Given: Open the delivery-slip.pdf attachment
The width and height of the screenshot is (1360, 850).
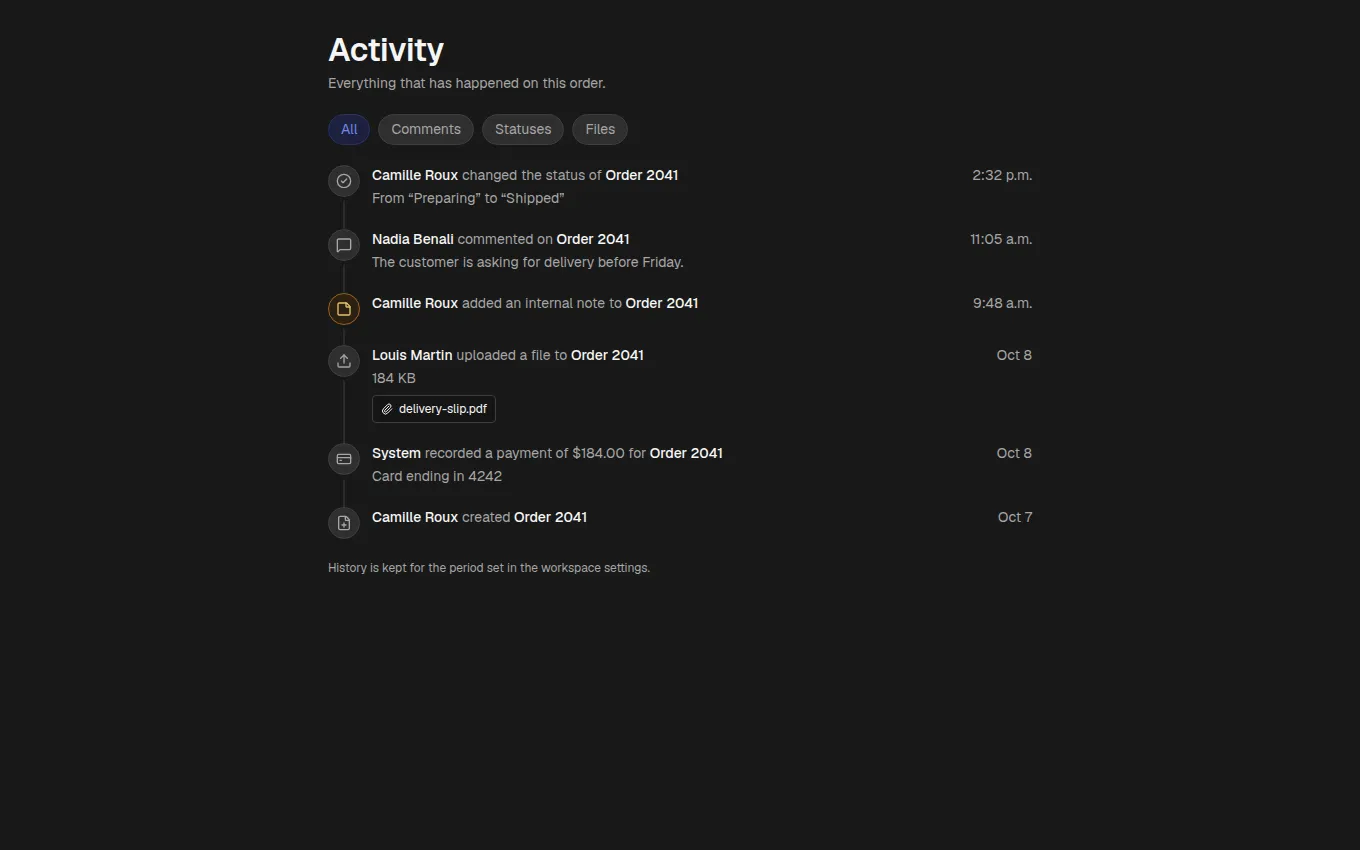Looking at the screenshot, I should tap(434, 409).
